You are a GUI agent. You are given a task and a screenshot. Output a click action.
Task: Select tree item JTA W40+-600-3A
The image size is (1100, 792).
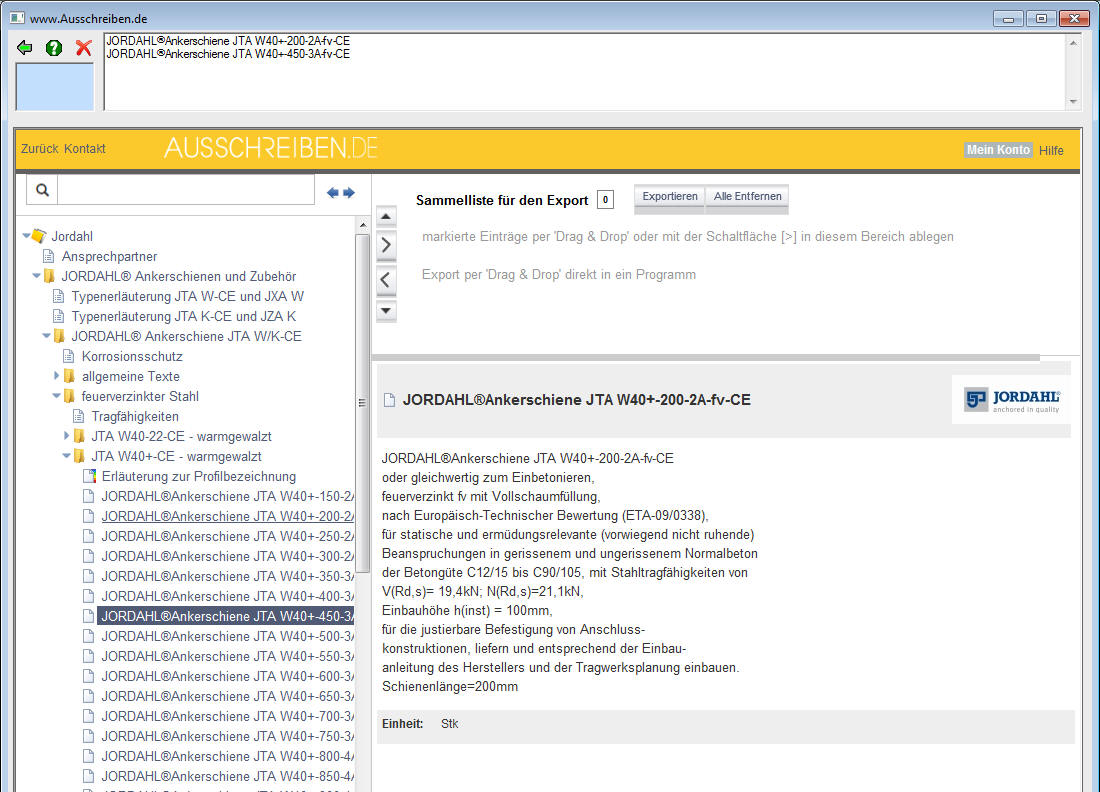pos(227,676)
